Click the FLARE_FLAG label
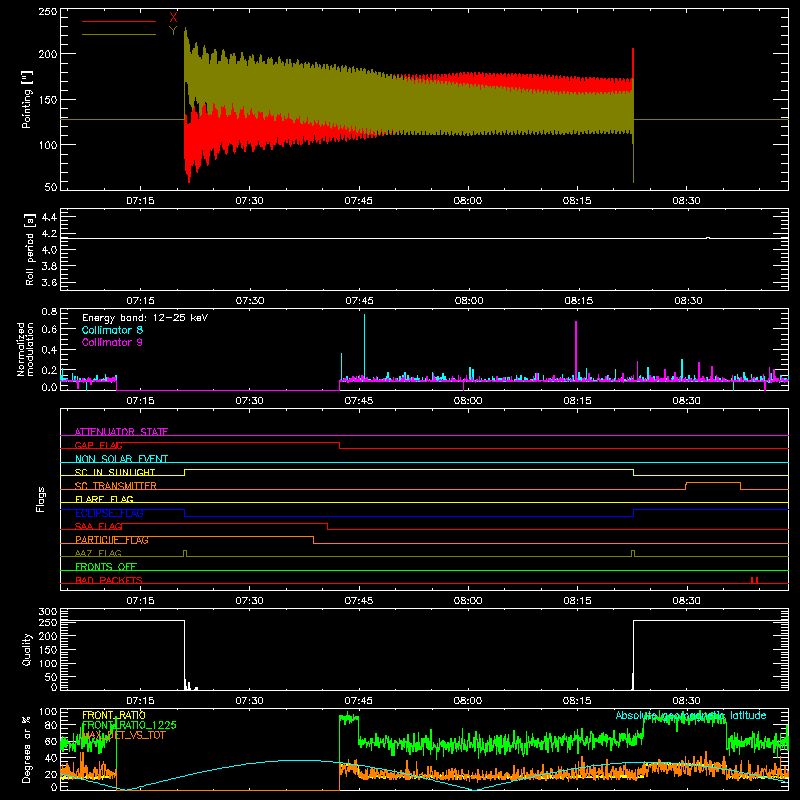Viewport: 800px width, 800px height. [104, 499]
